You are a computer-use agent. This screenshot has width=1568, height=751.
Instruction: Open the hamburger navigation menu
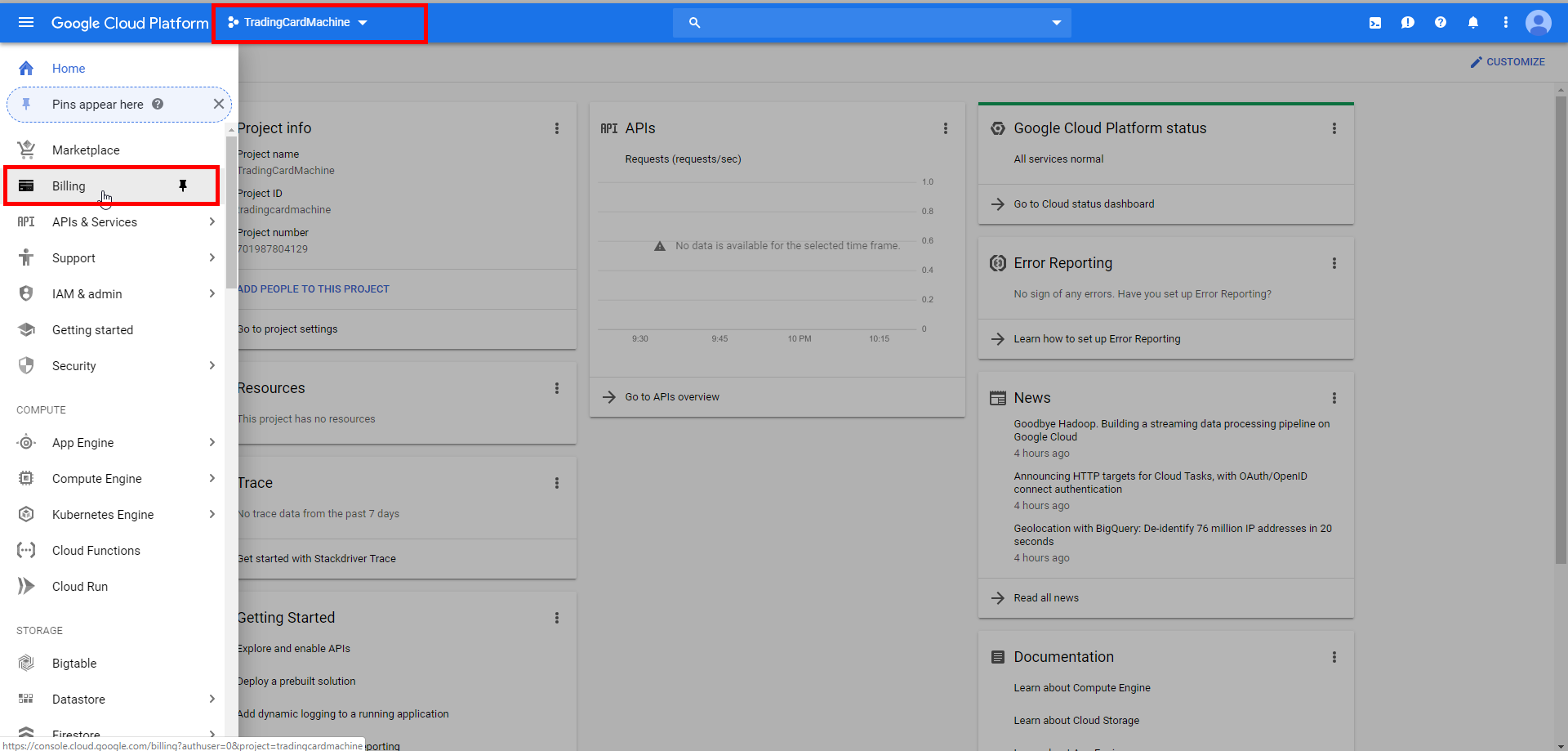(26, 22)
